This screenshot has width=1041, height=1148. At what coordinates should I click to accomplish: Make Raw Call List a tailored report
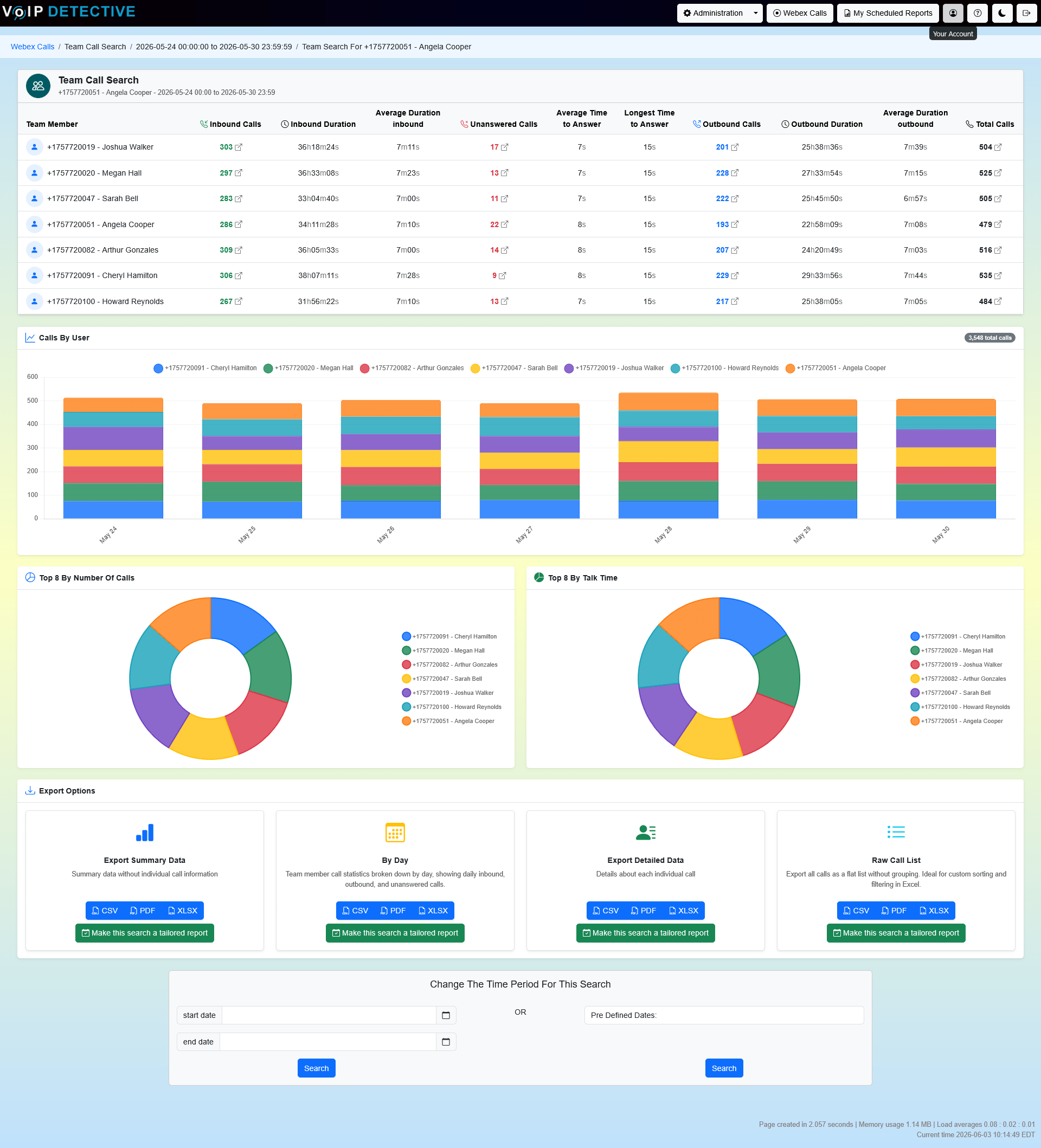click(896, 933)
